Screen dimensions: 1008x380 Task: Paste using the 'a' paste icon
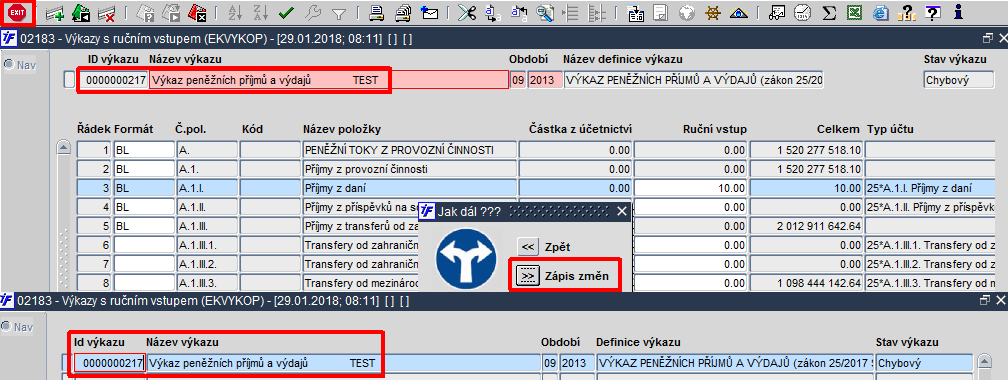[518, 12]
